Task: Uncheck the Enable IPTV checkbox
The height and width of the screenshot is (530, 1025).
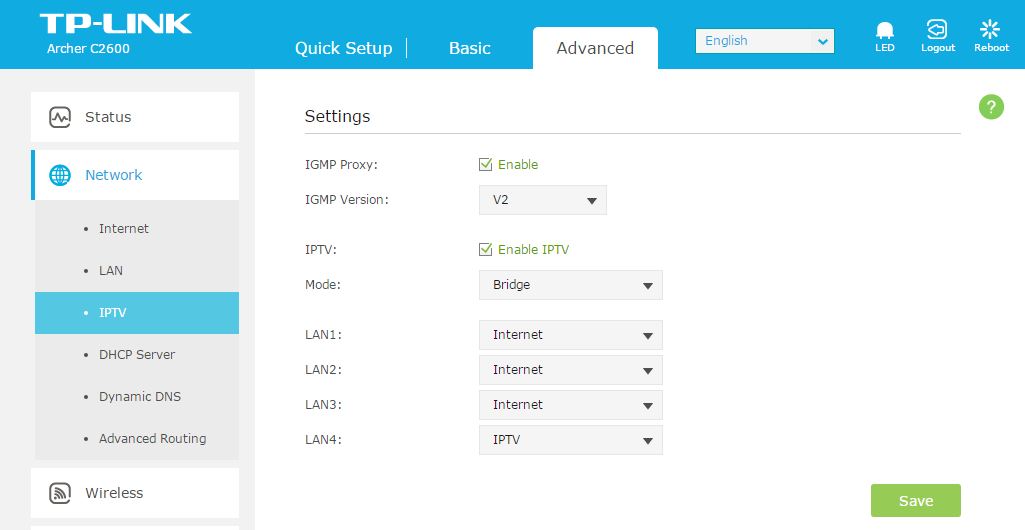Action: point(486,250)
